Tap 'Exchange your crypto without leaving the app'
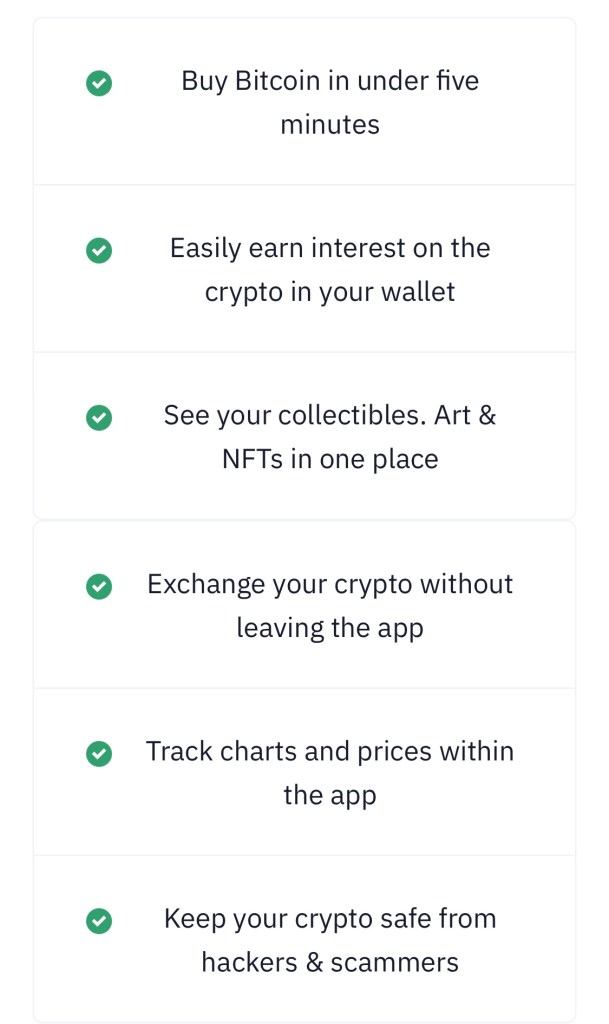This screenshot has width=609, height=1024. tap(330, 605)
